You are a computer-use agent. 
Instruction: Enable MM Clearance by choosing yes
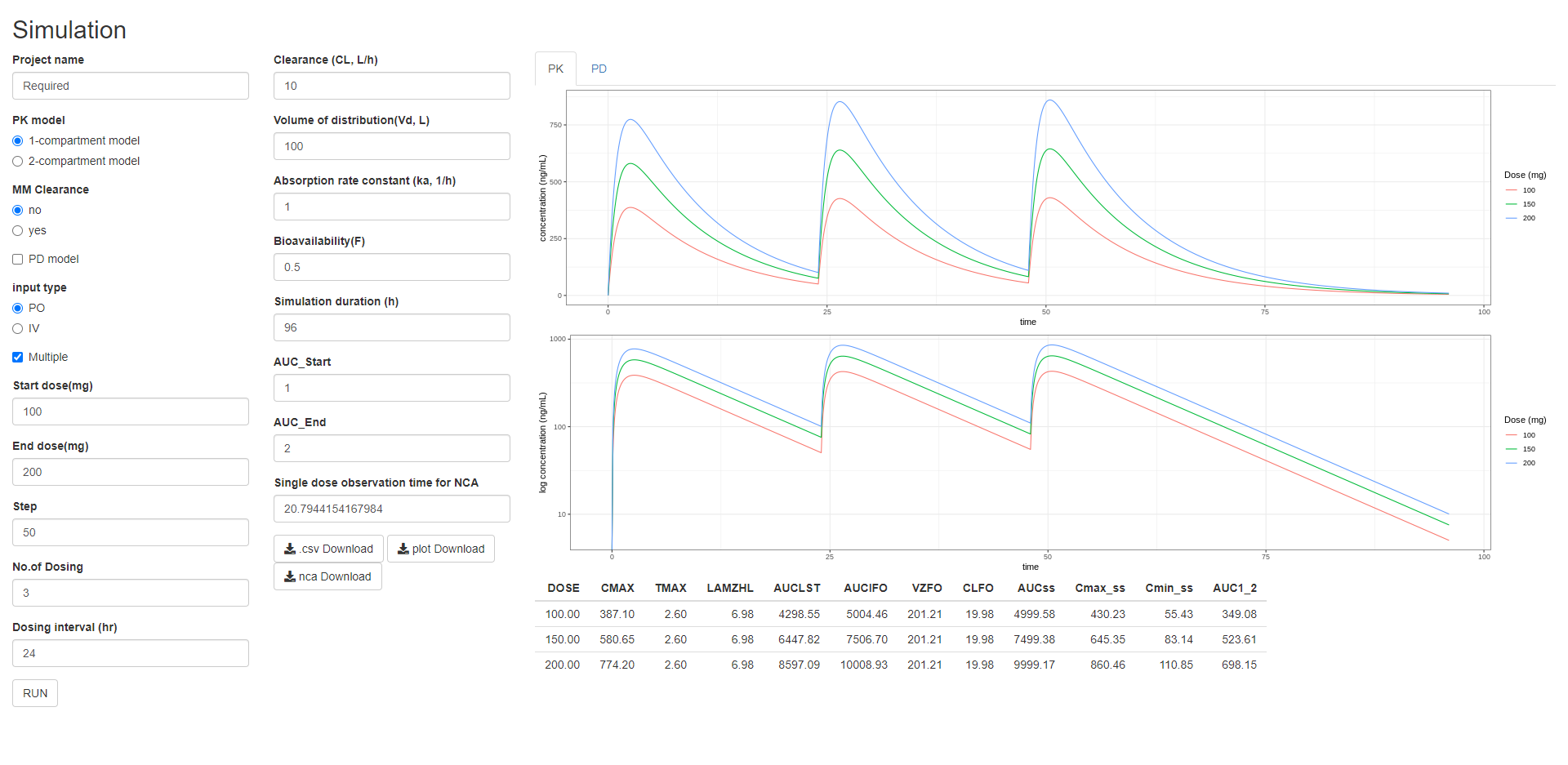(x=17, y=230)
